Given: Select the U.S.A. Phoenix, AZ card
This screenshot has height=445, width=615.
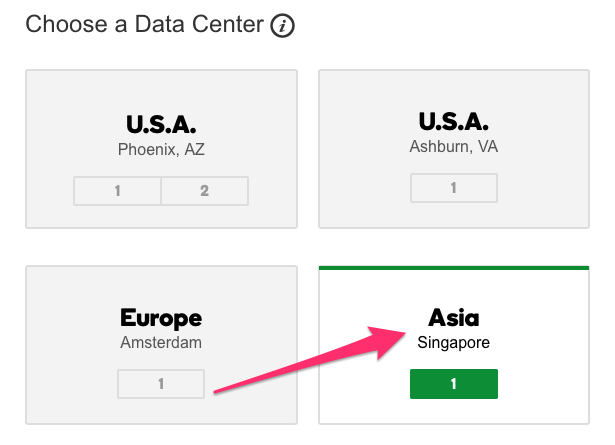Looking at the screenshot, I should click(x=161, y=149).
